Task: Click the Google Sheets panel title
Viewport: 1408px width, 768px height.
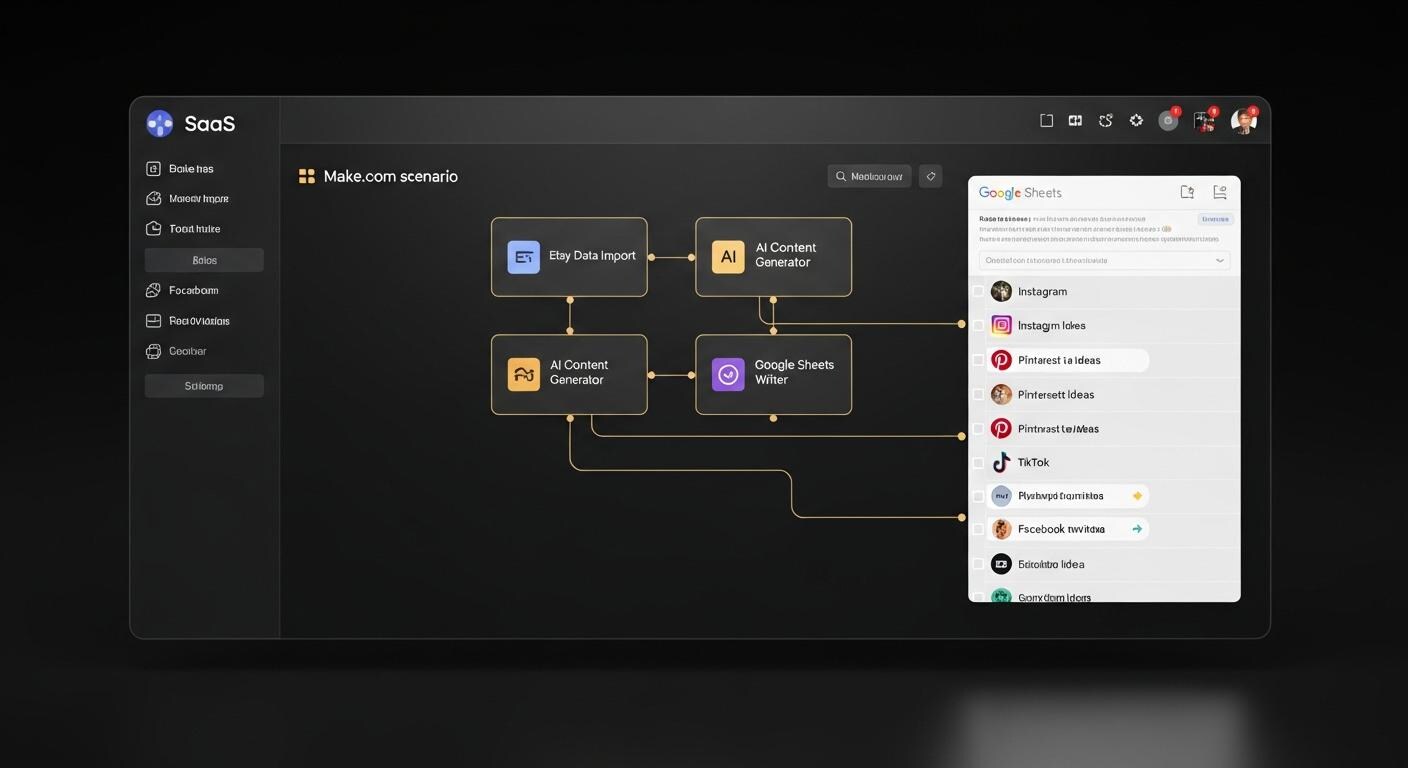Action: (x=1020, y=192)
